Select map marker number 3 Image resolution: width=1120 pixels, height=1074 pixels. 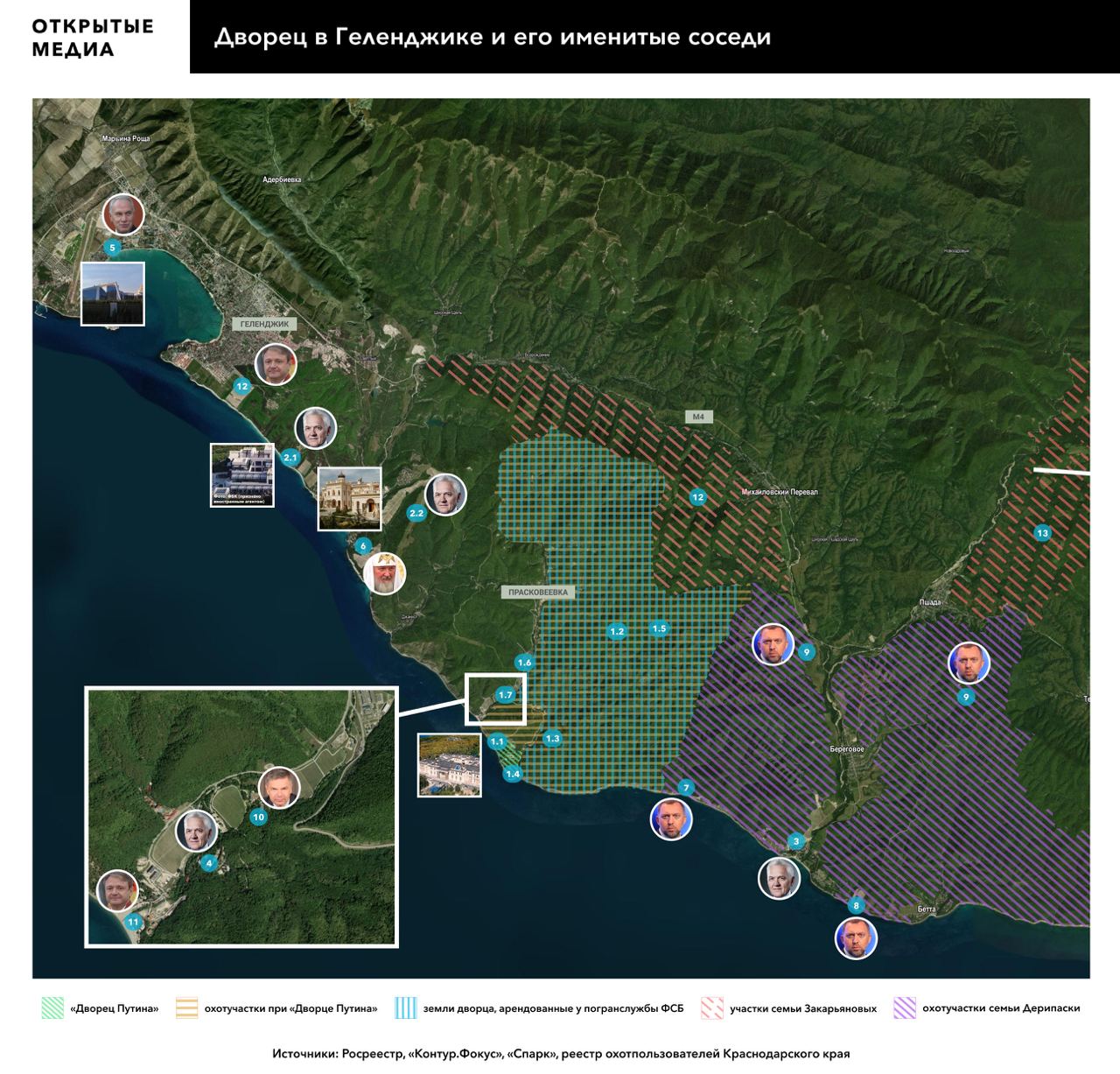coord(796,842)
